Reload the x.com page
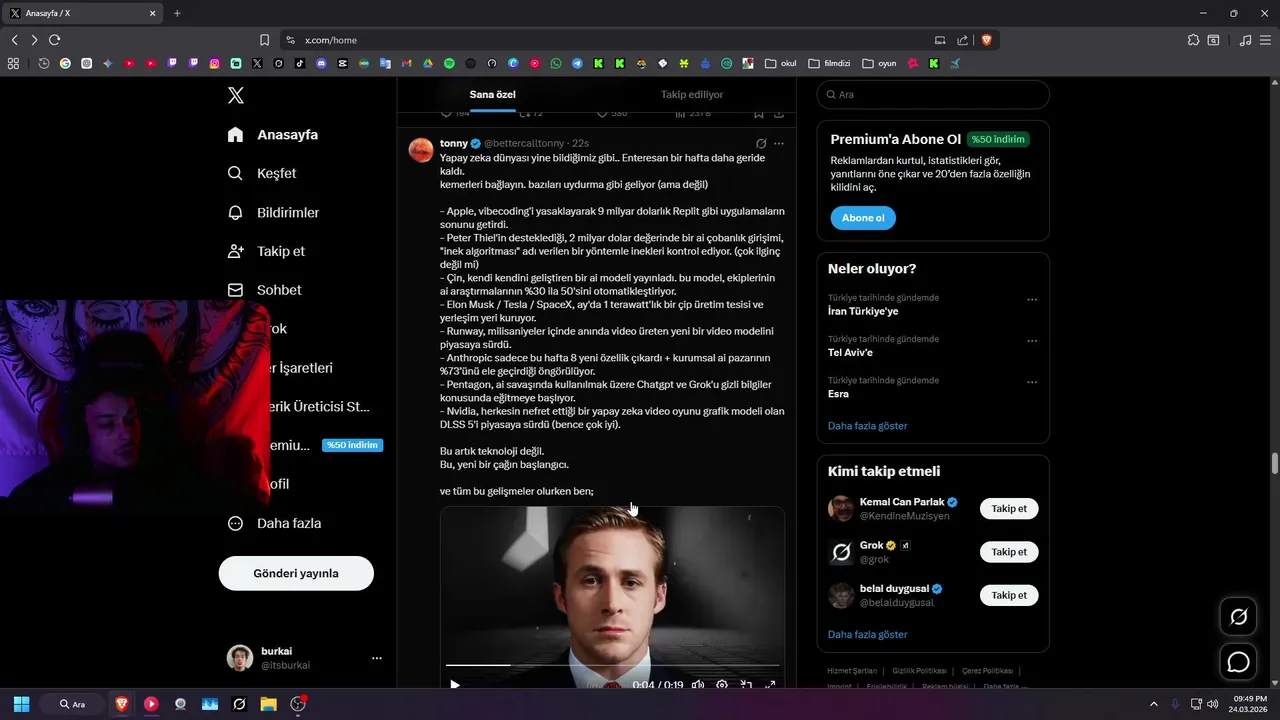 (x=55, y=40)
